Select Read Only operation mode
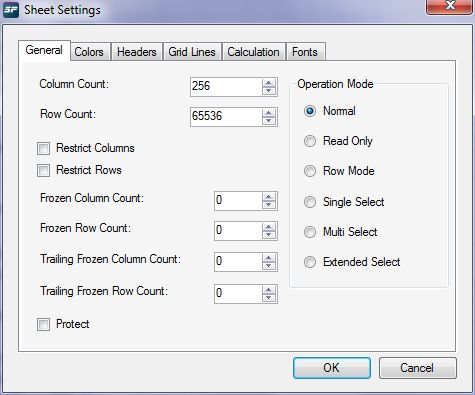This screenshot has width=475, height=395. 310,141
